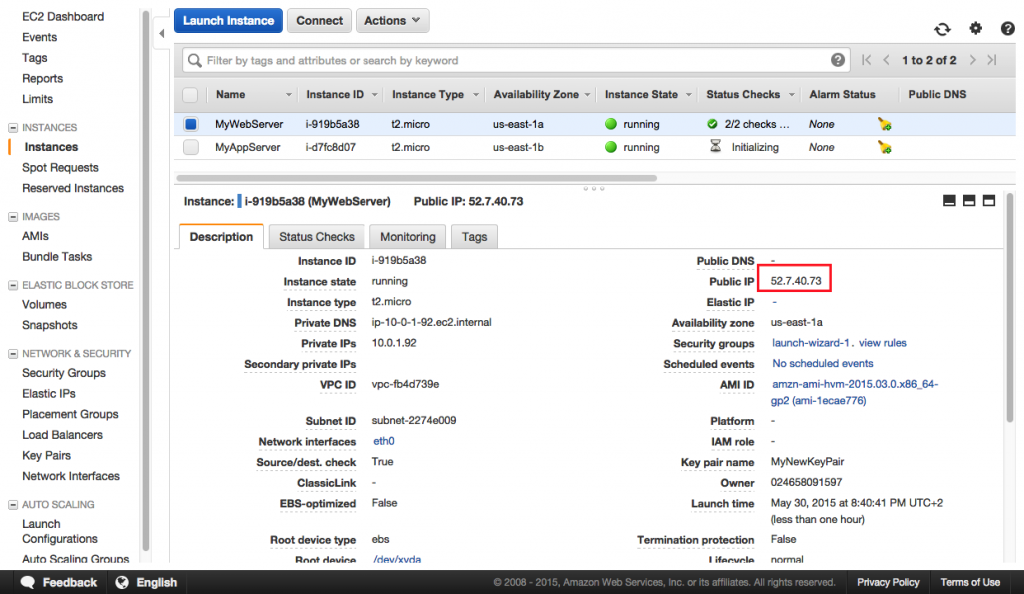Click alarm icon for MyAppServer row
The height and width of the screenshot is (594, 1024).
pos(884,148)
